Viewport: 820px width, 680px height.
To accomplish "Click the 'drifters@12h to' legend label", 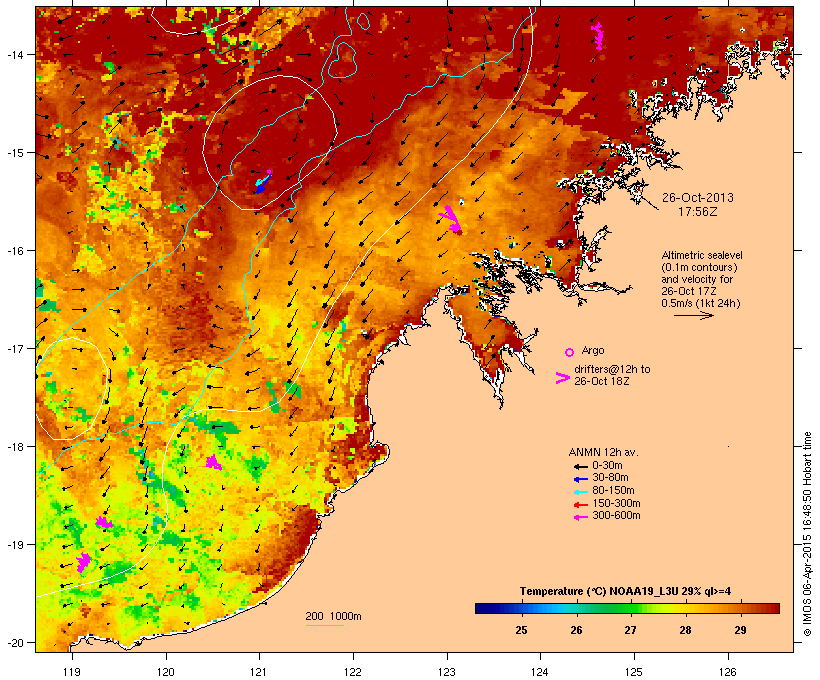I will pos(612,369).
